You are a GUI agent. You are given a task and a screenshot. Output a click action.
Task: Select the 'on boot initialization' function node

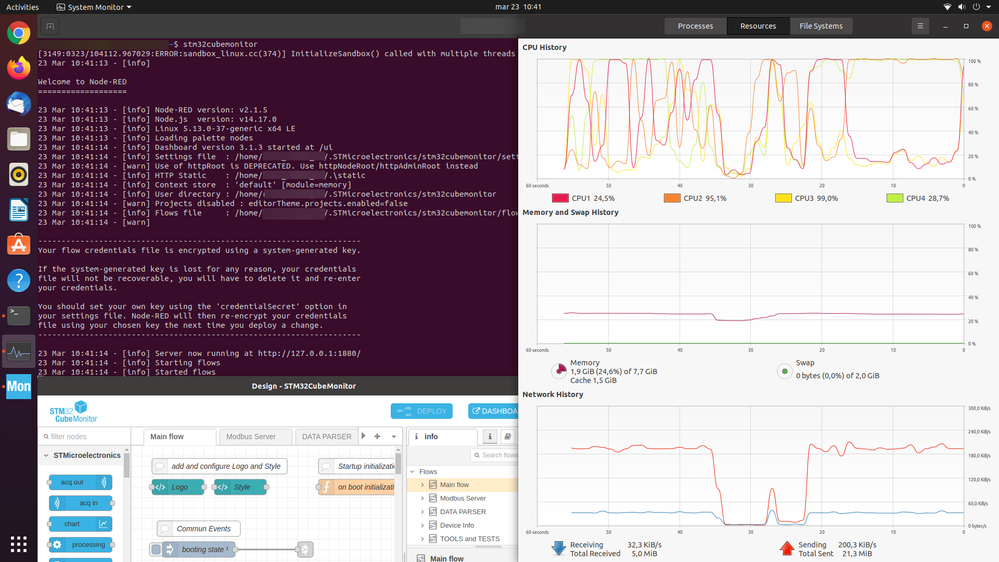pyautogui.click(x=357, y=487)
